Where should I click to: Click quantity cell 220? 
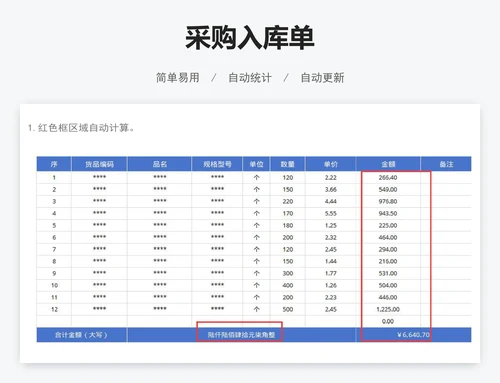pos(288,201)
